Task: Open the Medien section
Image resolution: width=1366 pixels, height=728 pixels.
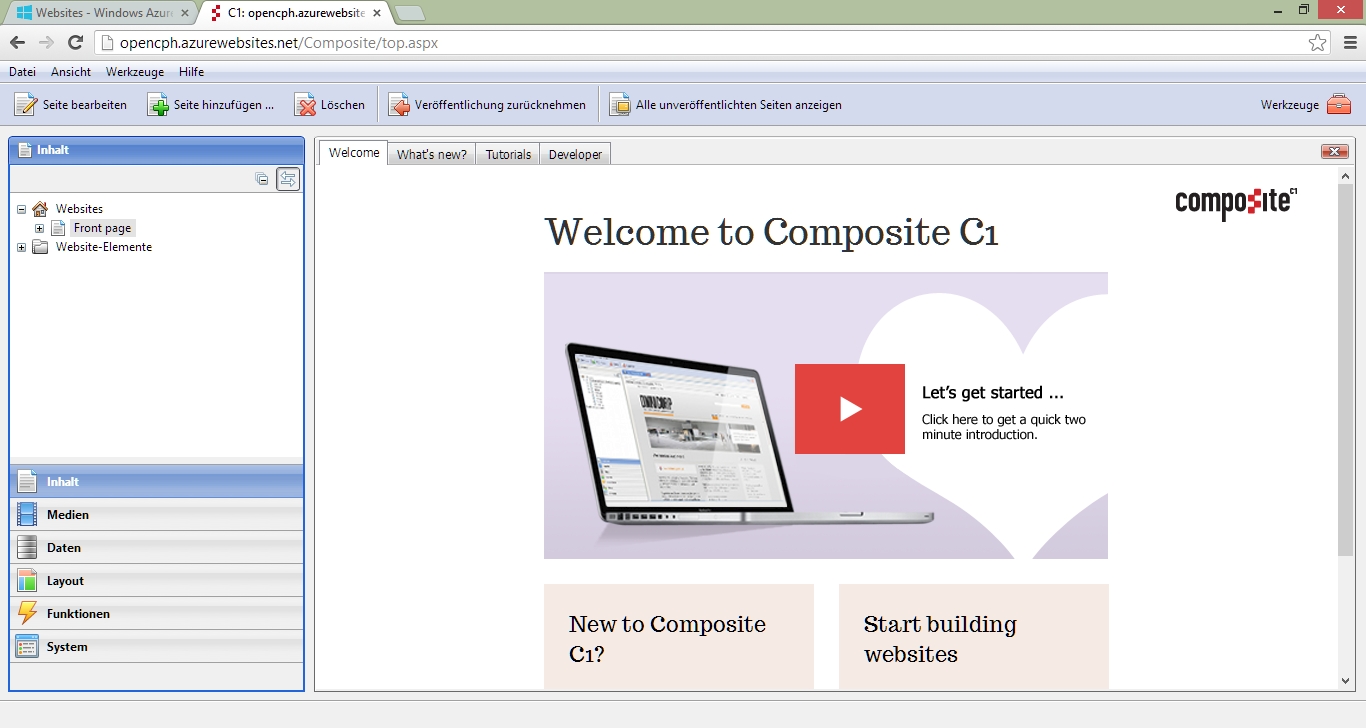Action: [x=68, y=515]
